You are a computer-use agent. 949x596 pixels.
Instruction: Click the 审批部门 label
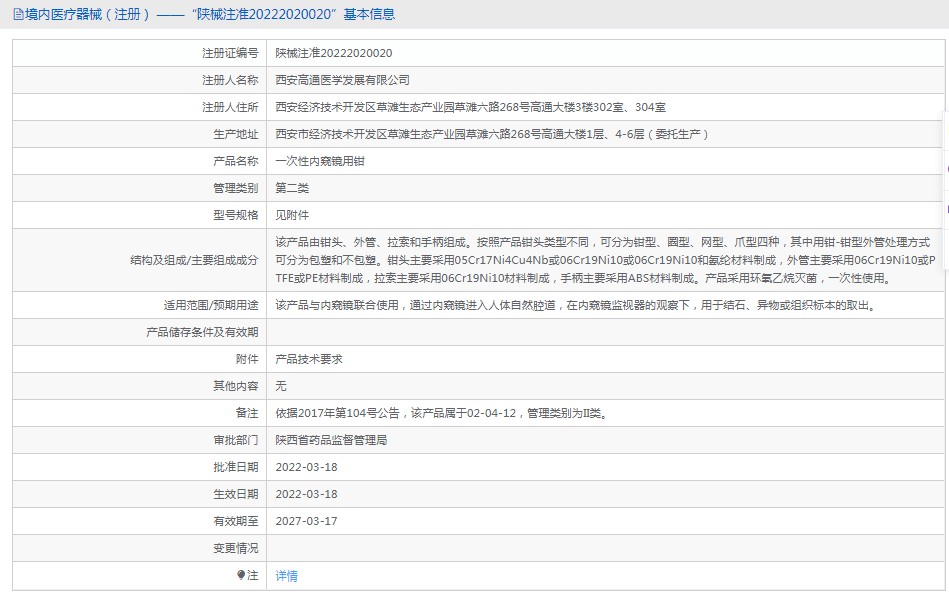click(235, 440)
